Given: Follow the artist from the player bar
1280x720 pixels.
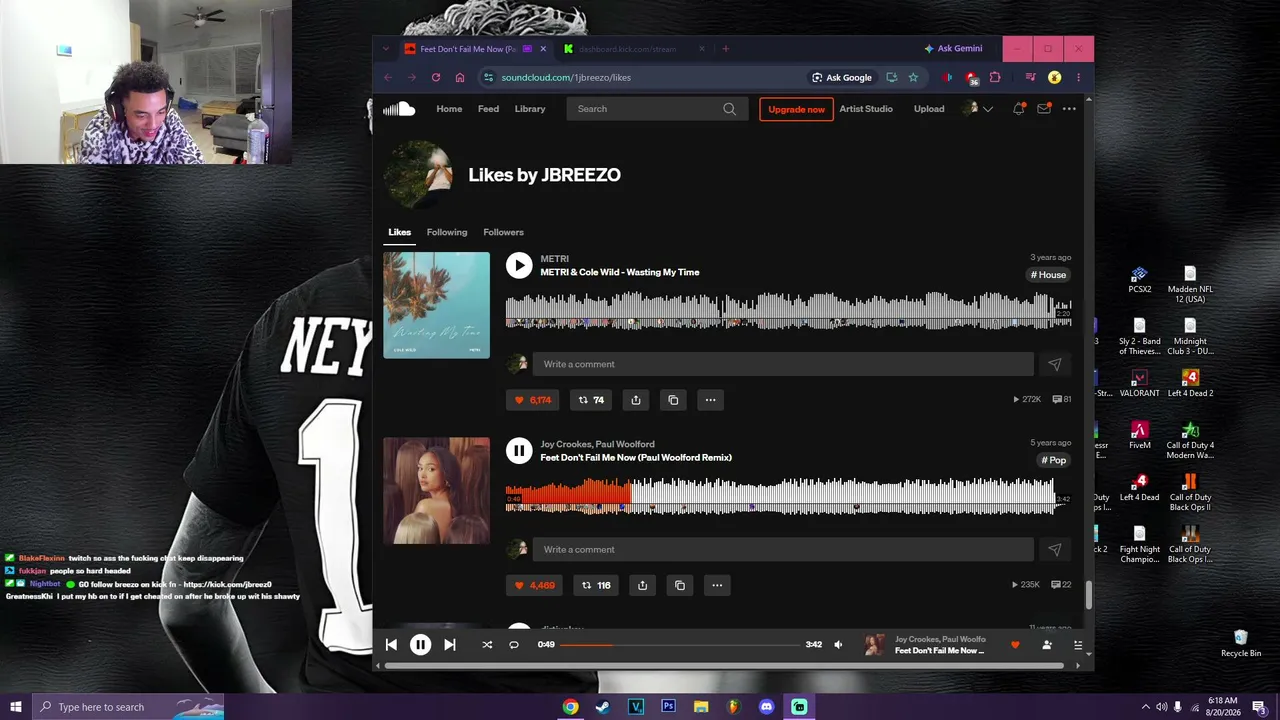Looking at the screenshot, I should click(x=1047, y=645).
